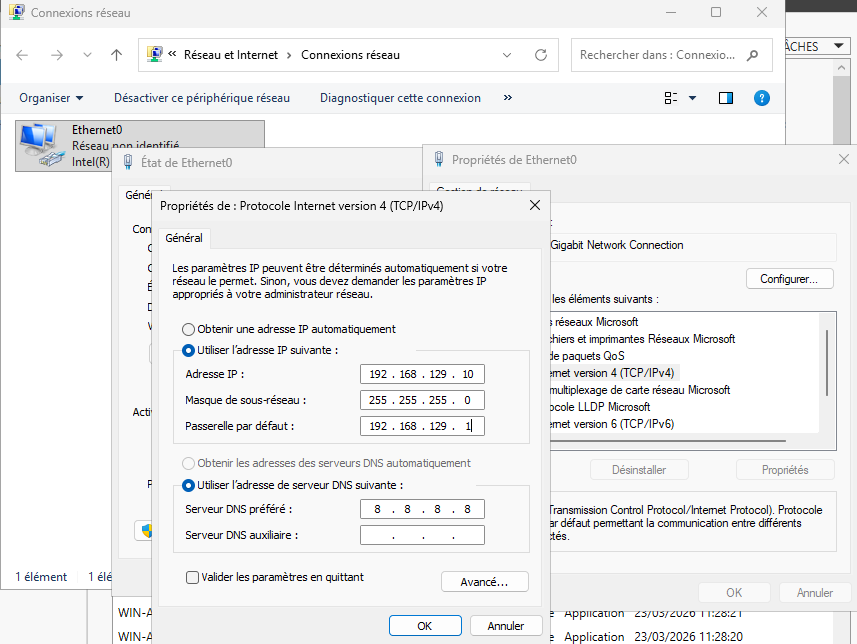Viewport: 857px width, 644px height.
Task: Click the search magnifier icon
Action: point(753,55)
